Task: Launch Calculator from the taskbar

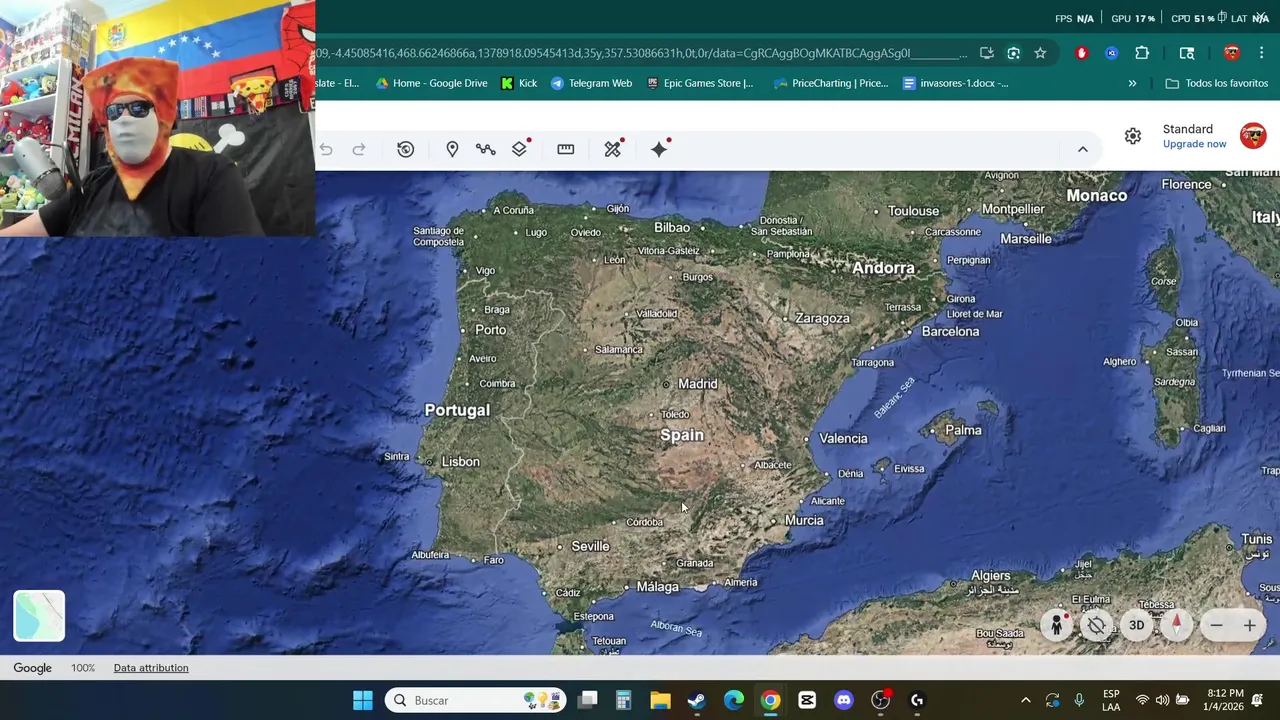Action: point(623,700)
